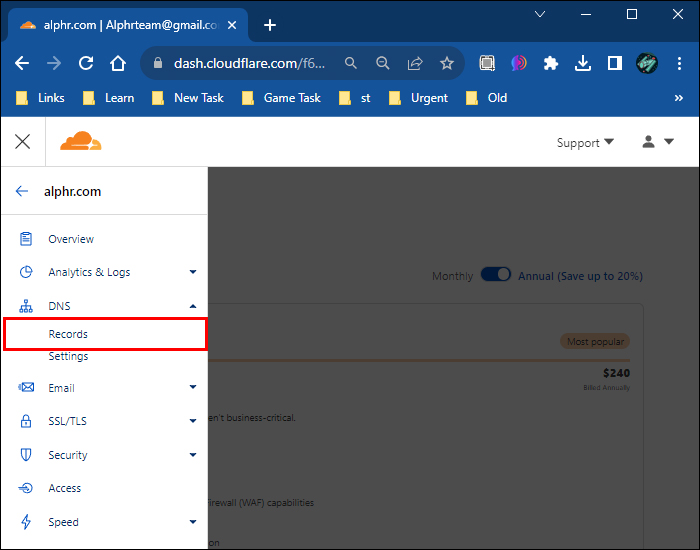Click the site padlock info icon
700x550 pixels.
158,63
